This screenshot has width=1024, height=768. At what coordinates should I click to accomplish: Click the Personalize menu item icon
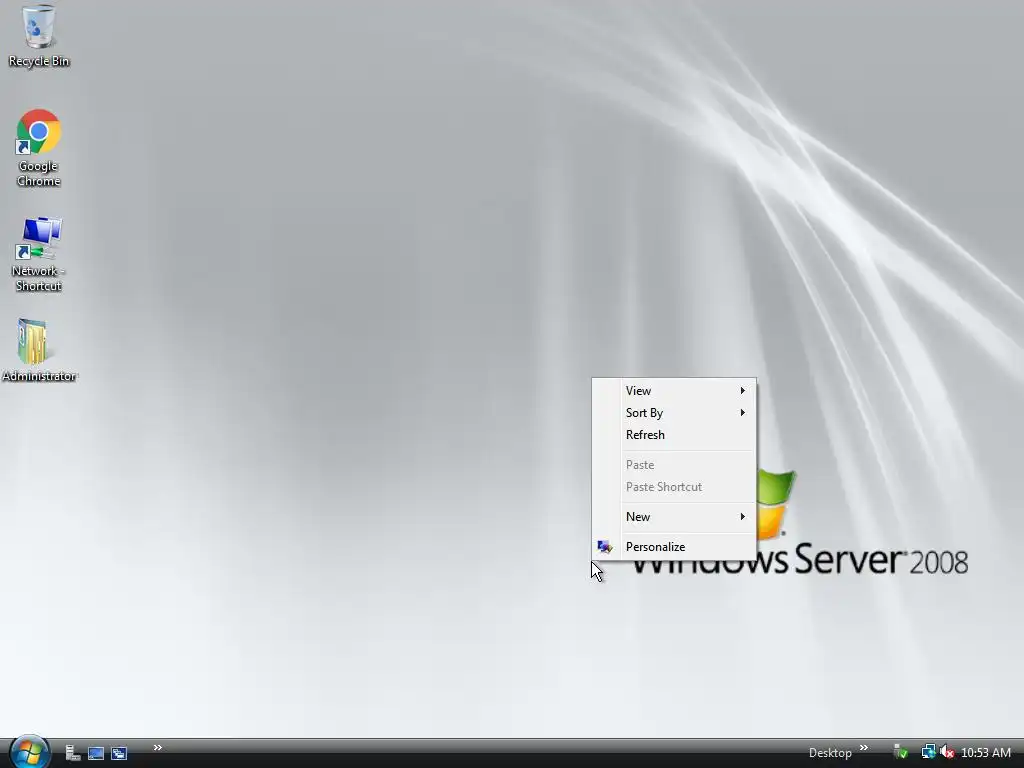tap(605, 547)
